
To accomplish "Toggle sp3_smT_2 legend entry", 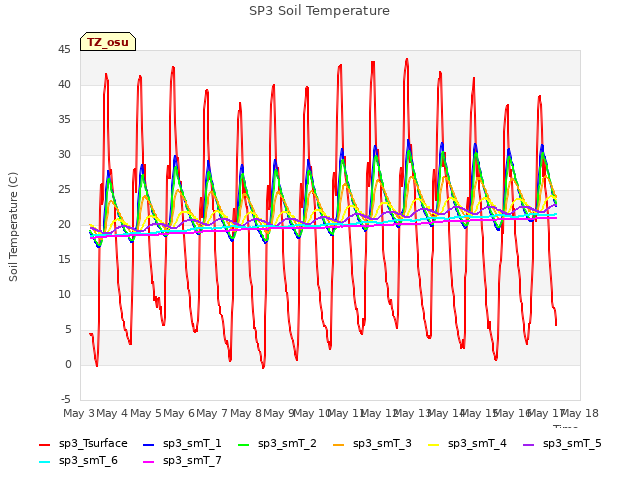I will (277, 444).
